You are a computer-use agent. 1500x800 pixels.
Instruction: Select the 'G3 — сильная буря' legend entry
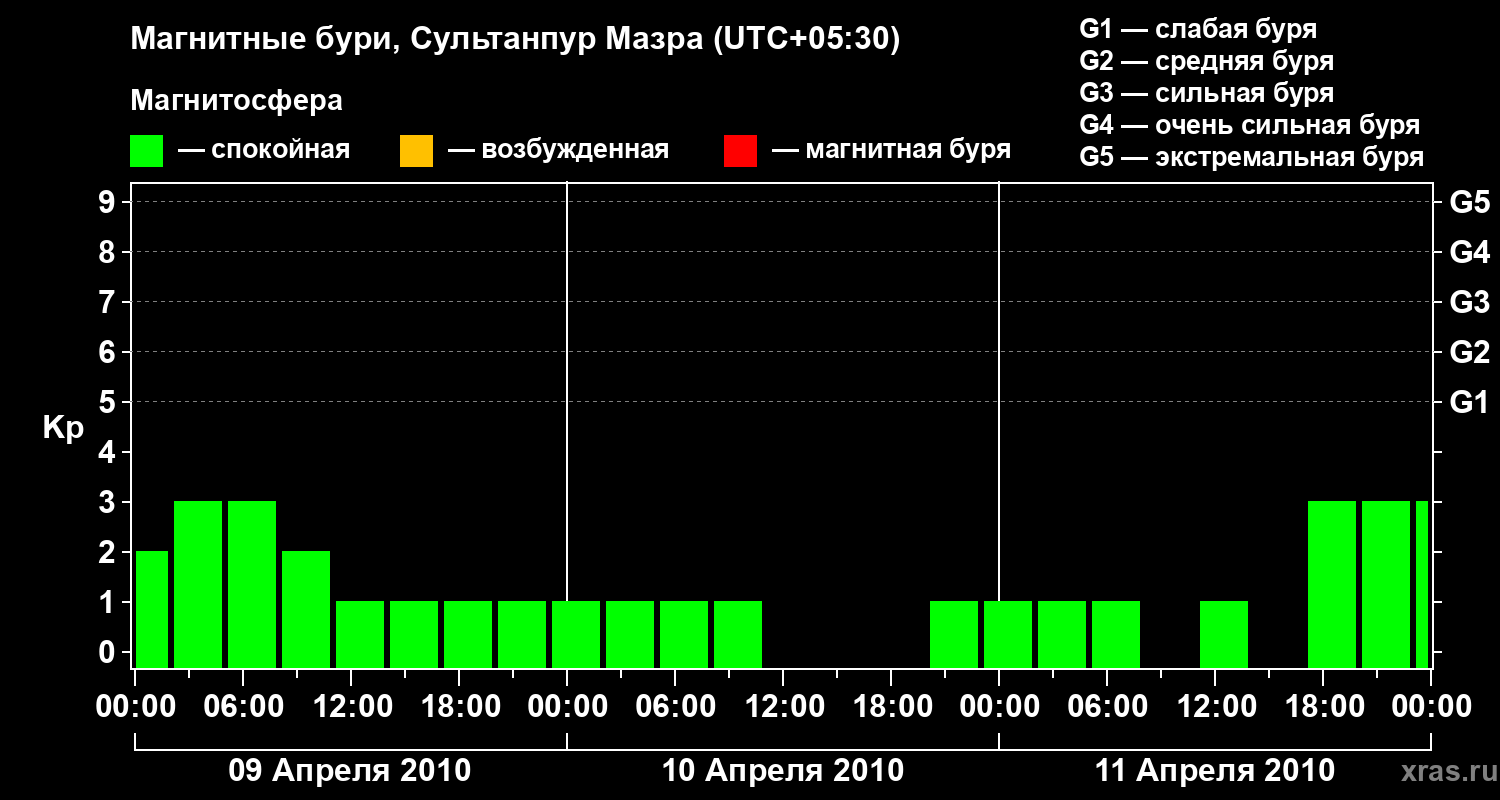[x=1206, y=93]
